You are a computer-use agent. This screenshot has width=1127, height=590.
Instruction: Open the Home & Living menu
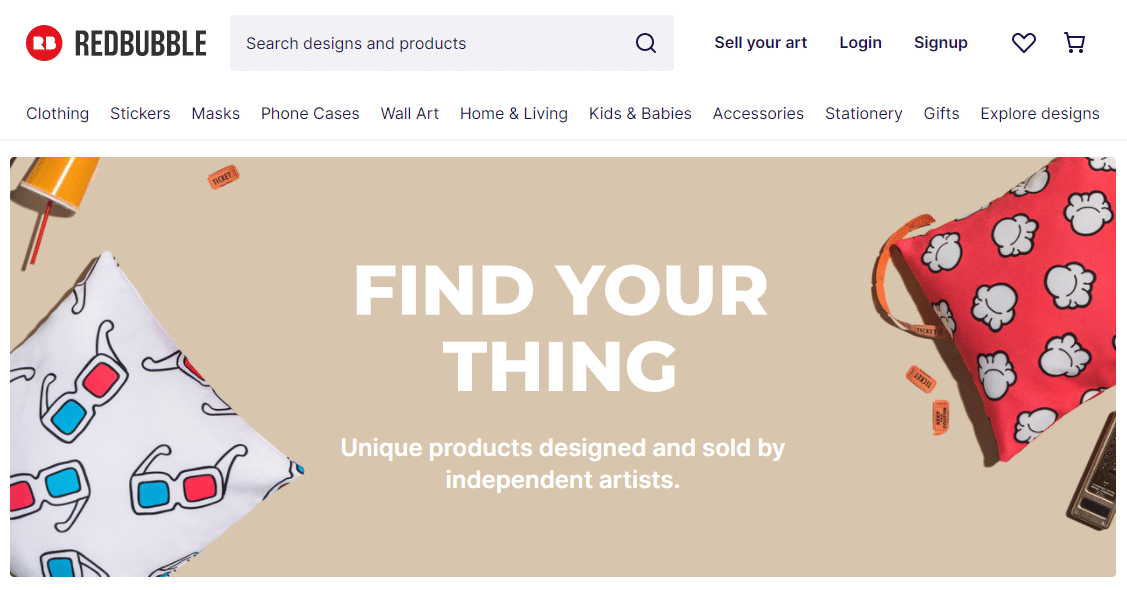pyautogui.click(x=514, y=114)
